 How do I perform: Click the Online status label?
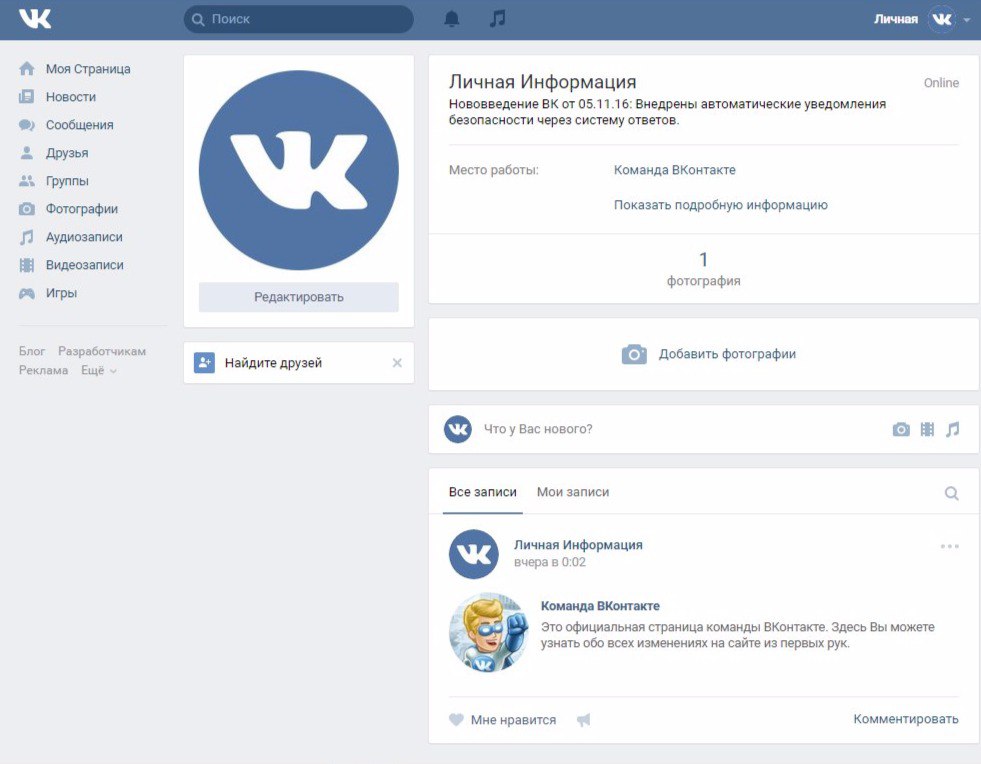point(941,83)
